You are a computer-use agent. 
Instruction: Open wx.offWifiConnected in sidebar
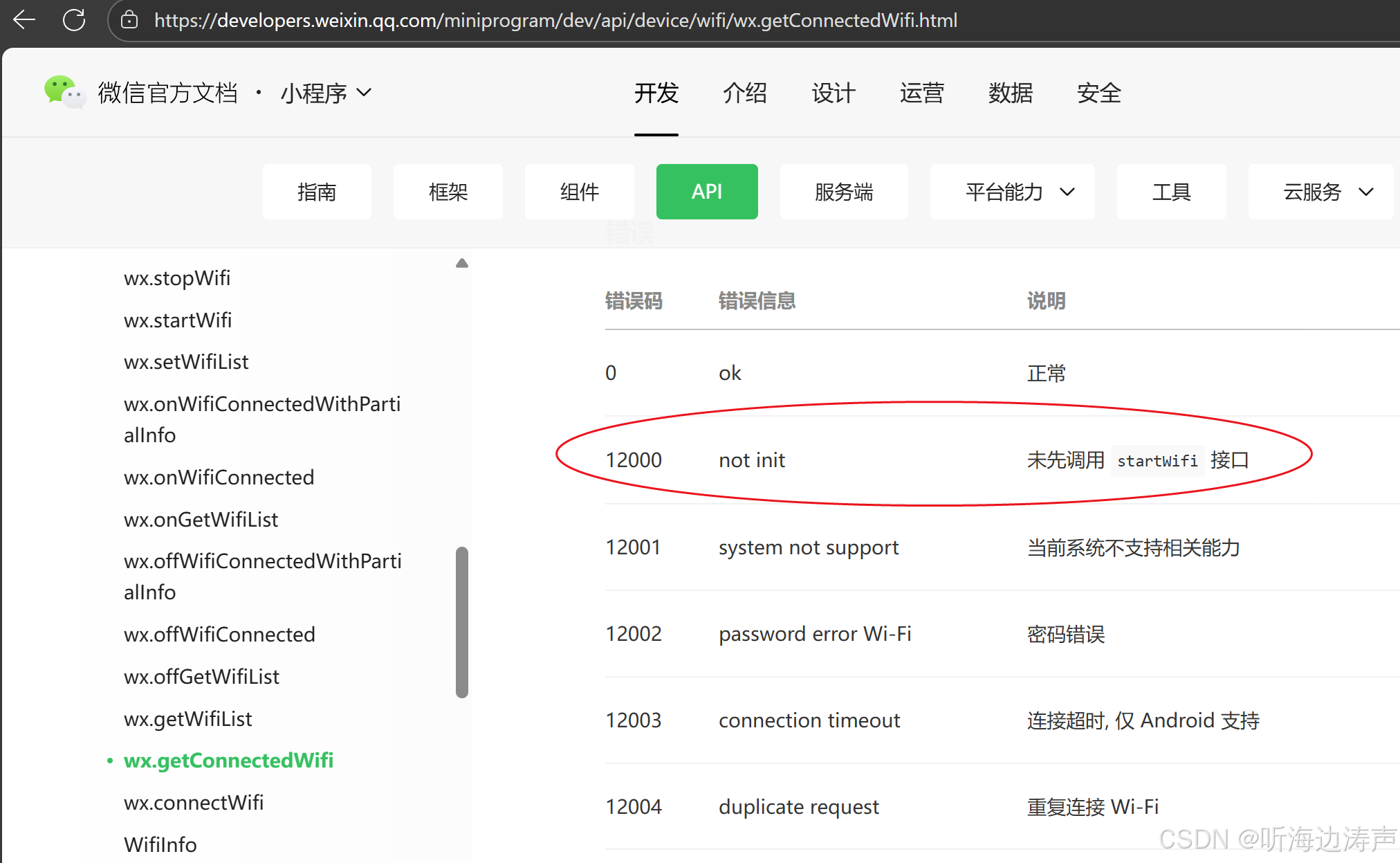click(x=219, y=635)
